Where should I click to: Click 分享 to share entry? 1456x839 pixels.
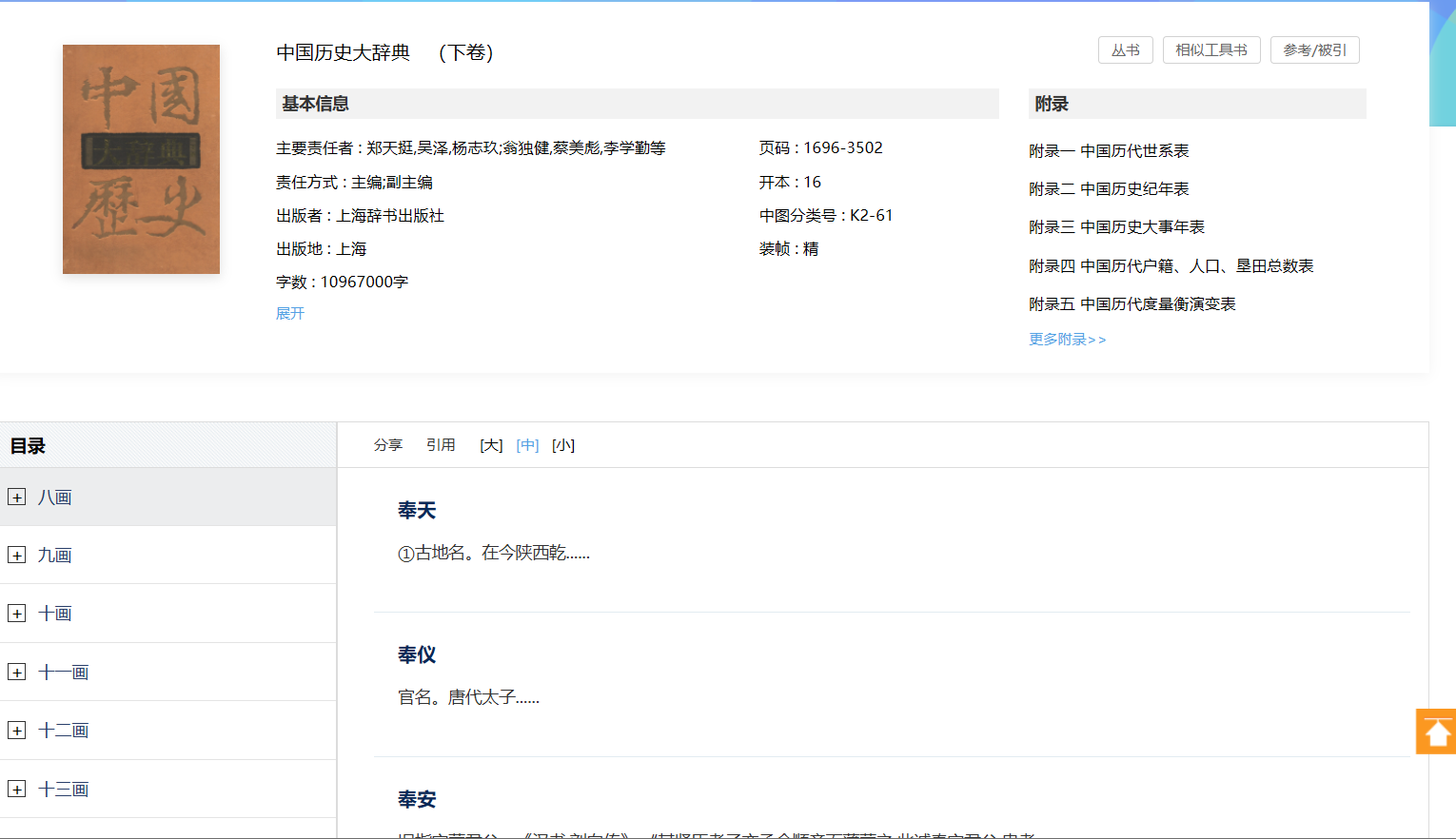coord(388,445)
